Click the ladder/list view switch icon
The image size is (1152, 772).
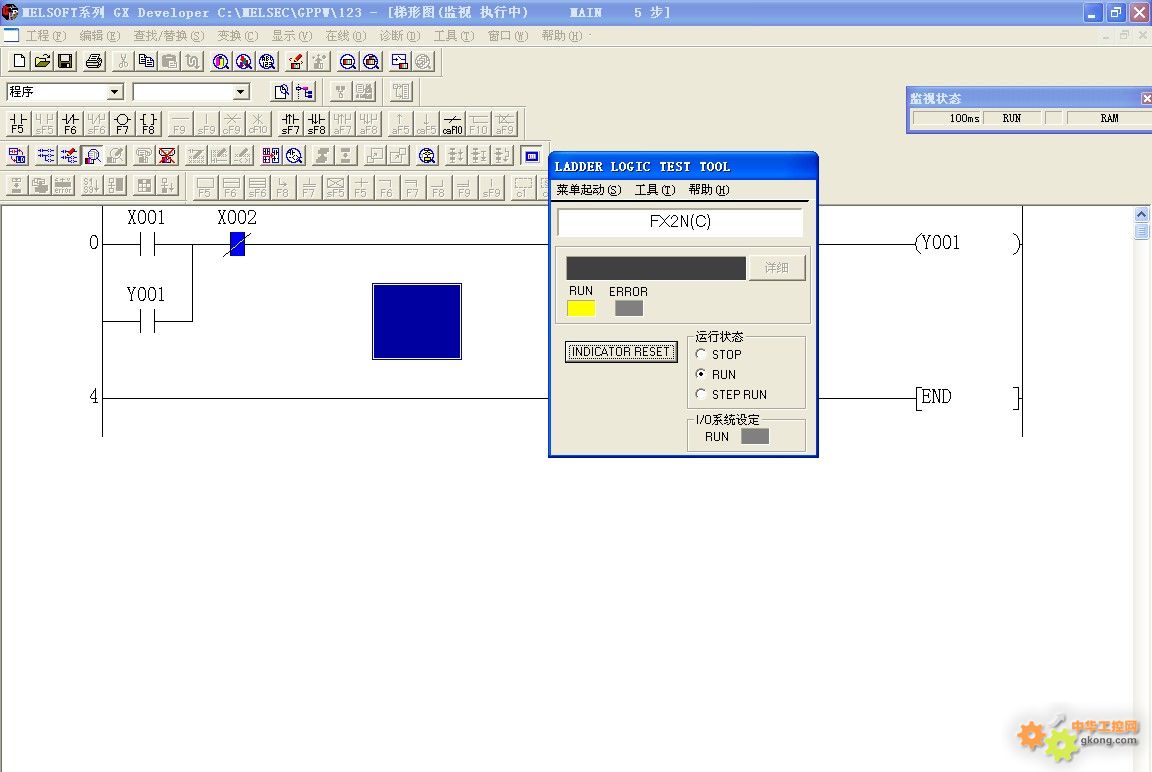tap(17, 156)
